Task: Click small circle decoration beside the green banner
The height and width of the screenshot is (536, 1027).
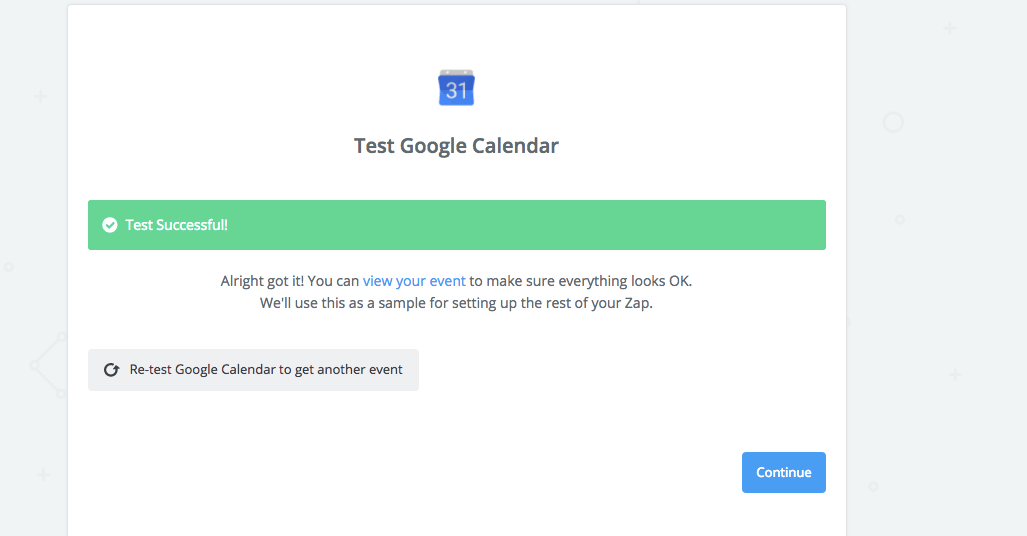Action: pos(900,219)
